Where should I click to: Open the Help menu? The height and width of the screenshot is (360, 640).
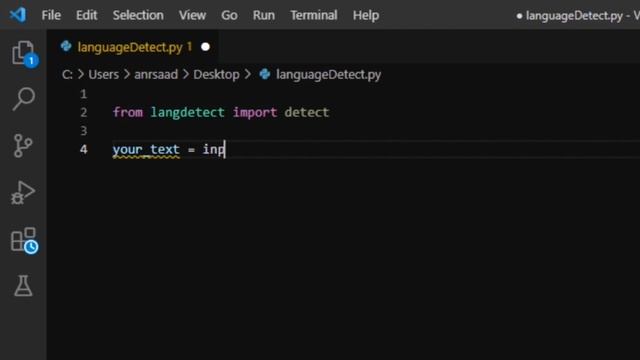coord(366,16)
